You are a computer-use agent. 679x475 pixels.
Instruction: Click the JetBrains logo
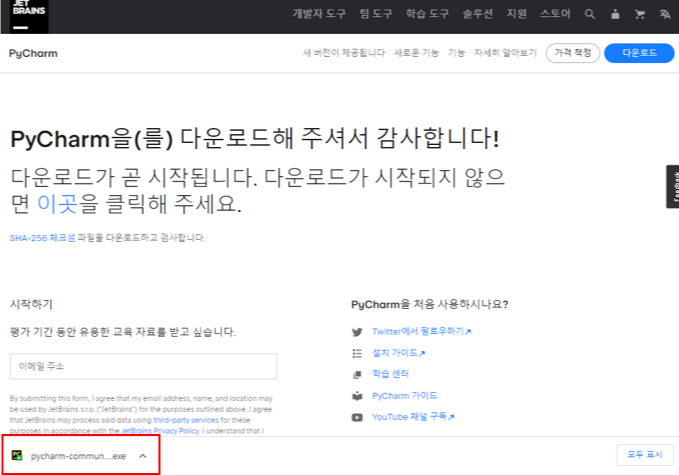pyautogui.click(x=29, y=16)
